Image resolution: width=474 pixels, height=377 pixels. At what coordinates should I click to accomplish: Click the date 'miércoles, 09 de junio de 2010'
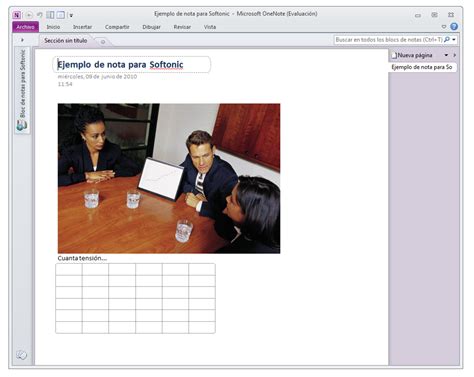97,77
